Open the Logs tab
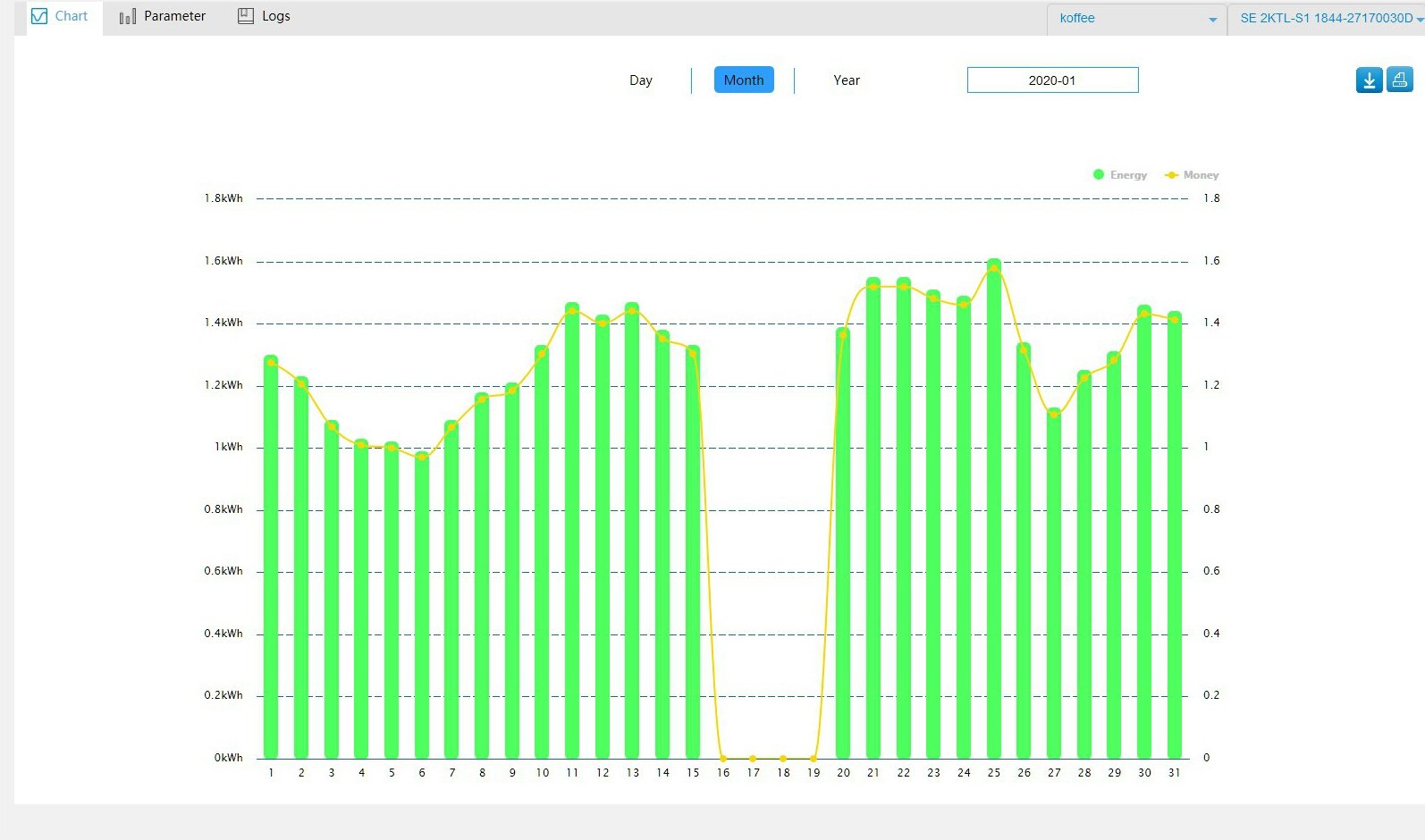1425x840 pixels. tap(264, 17)
